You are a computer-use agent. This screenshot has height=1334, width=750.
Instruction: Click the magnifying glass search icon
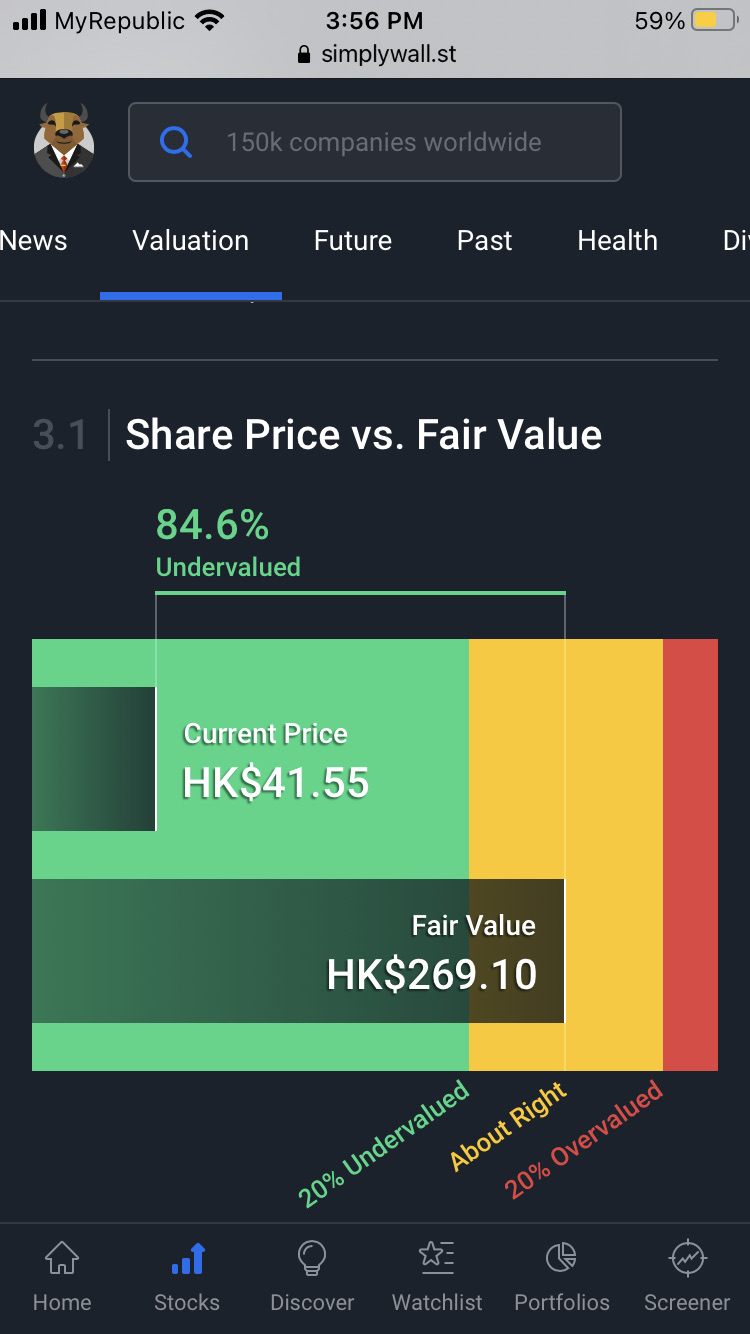[176, 142]
